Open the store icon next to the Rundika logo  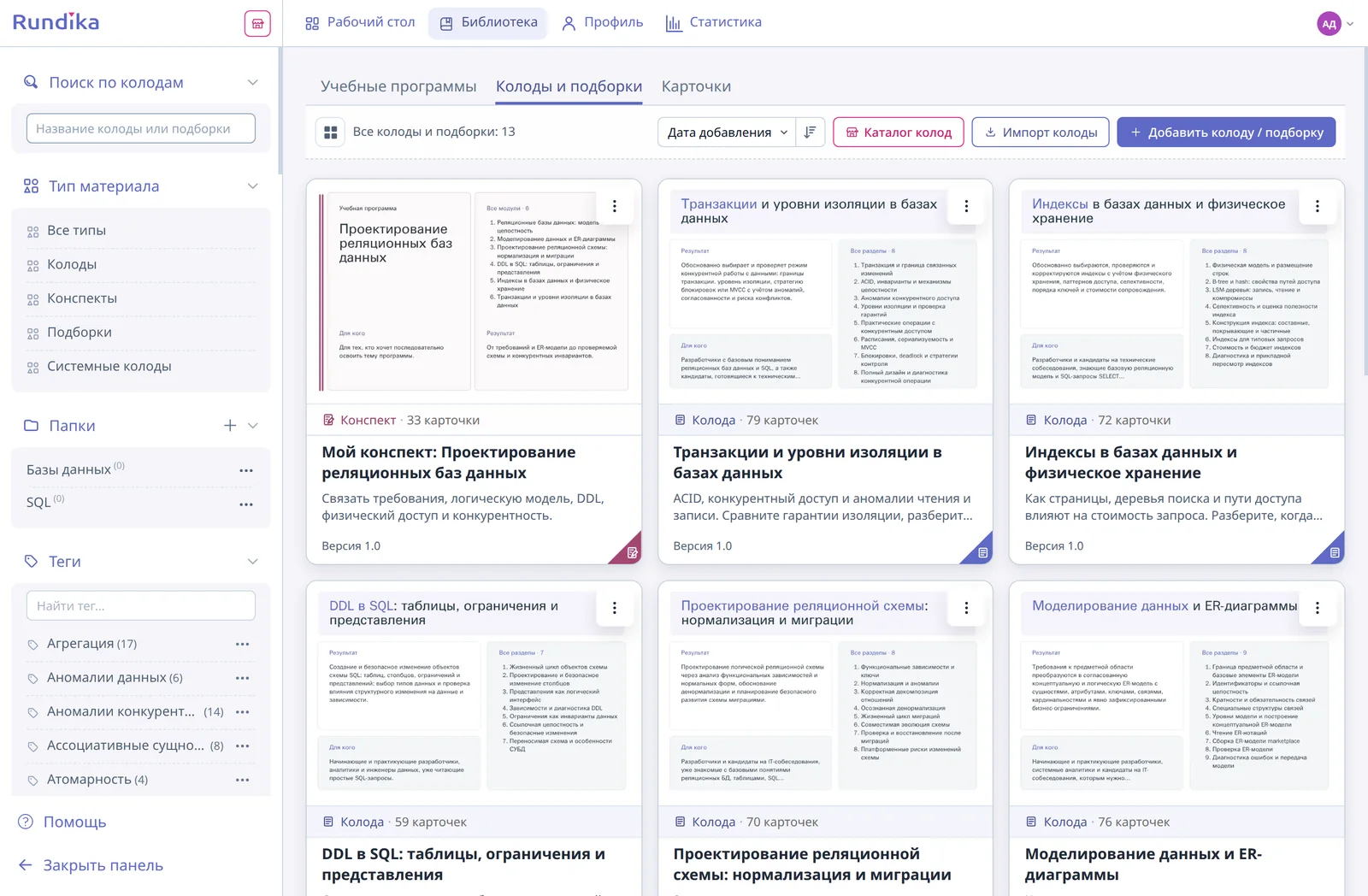[x=257, y=23]
